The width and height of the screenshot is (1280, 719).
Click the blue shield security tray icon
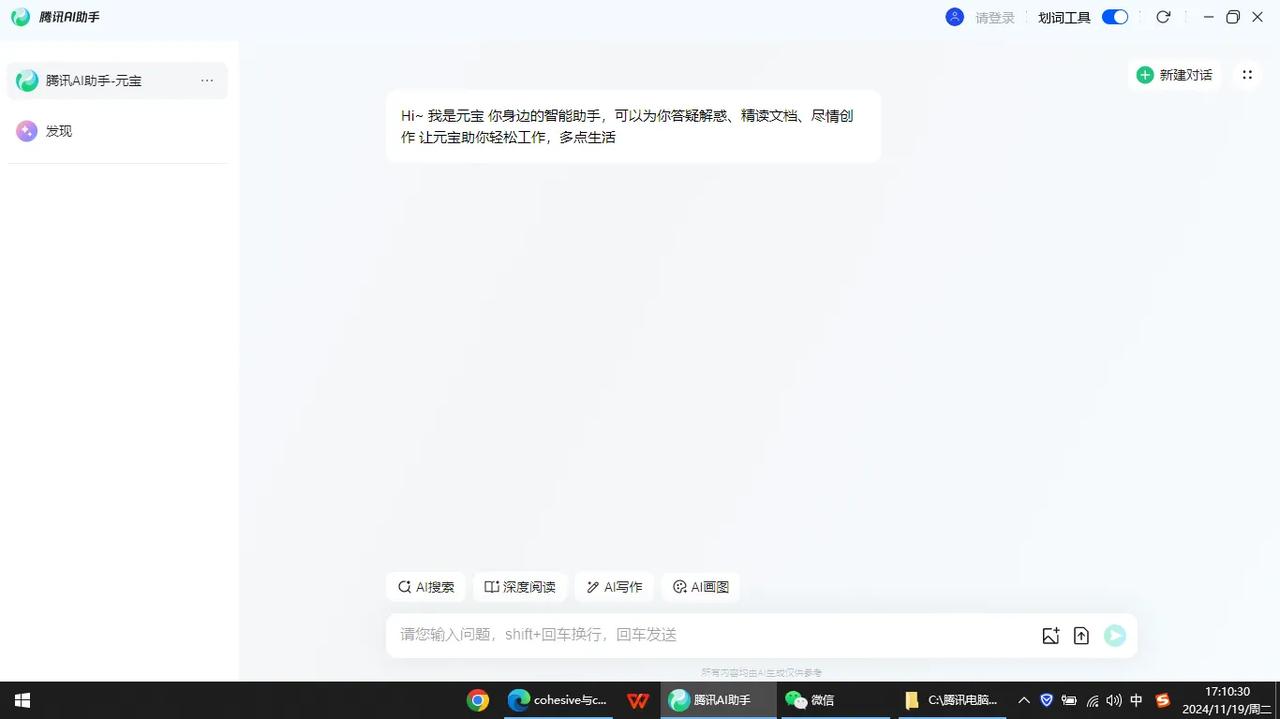tap(1046, 700)
